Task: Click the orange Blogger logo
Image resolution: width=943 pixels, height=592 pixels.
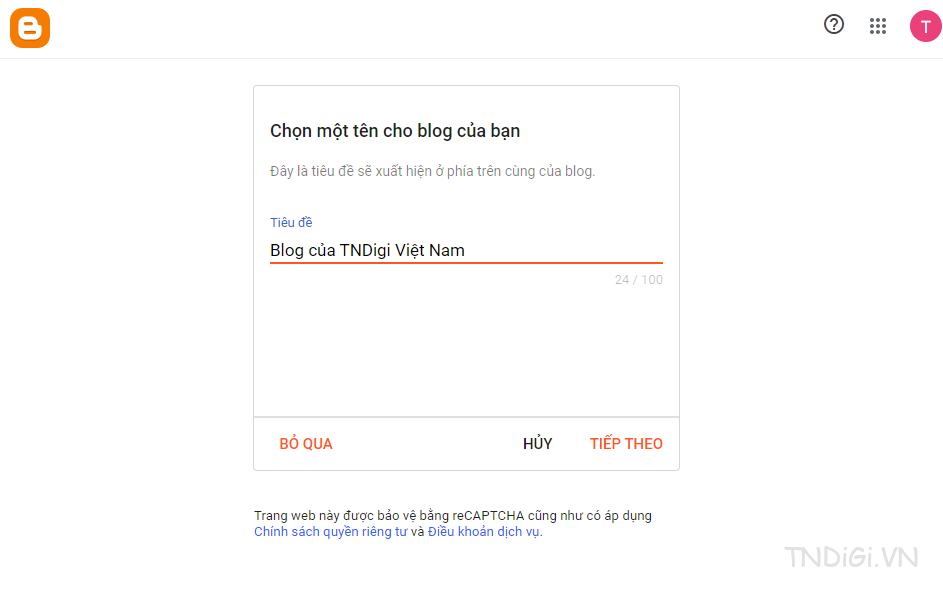Action: point(30,28)
